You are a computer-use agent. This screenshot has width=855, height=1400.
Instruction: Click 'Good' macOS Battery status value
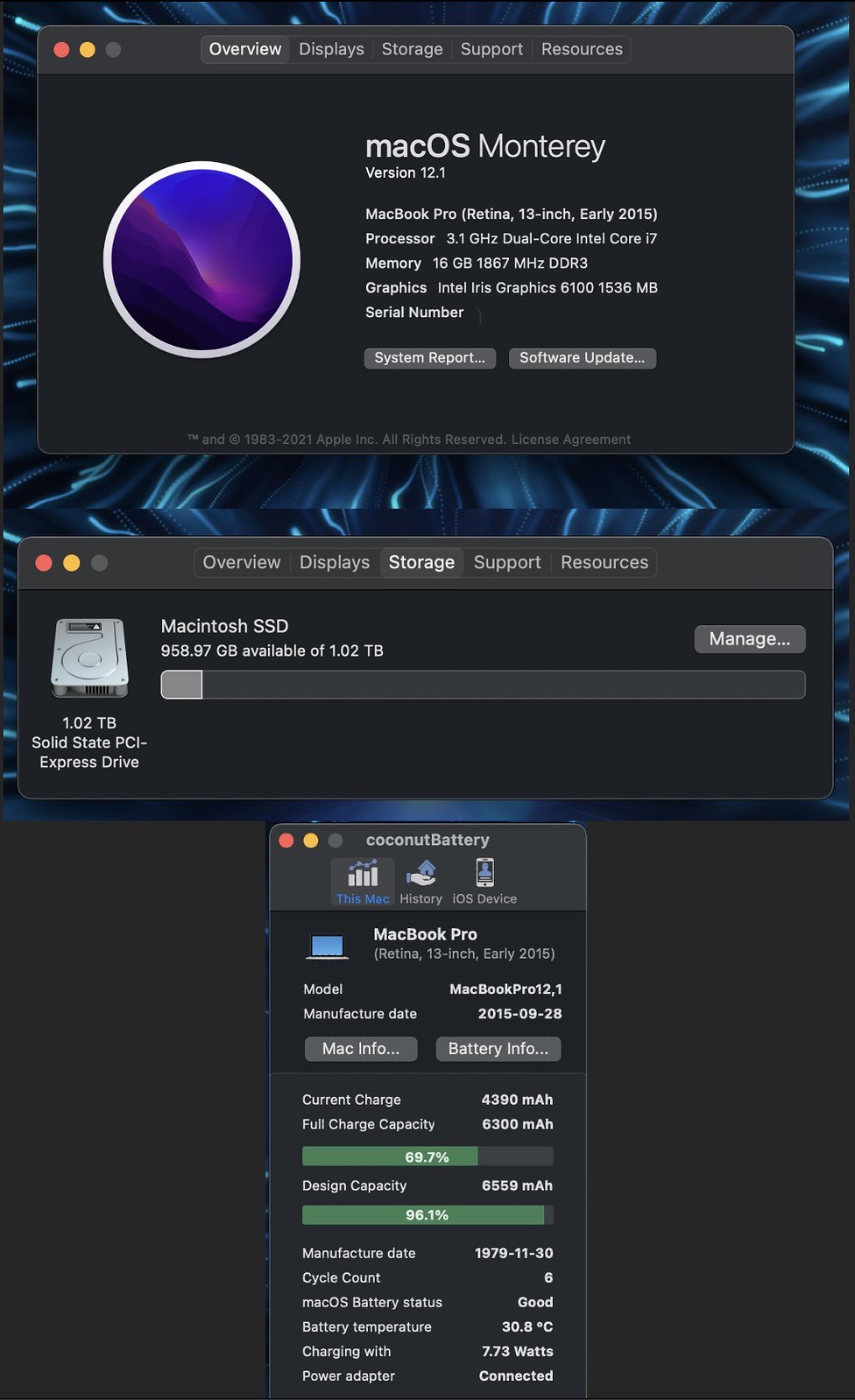[535, 1302]
